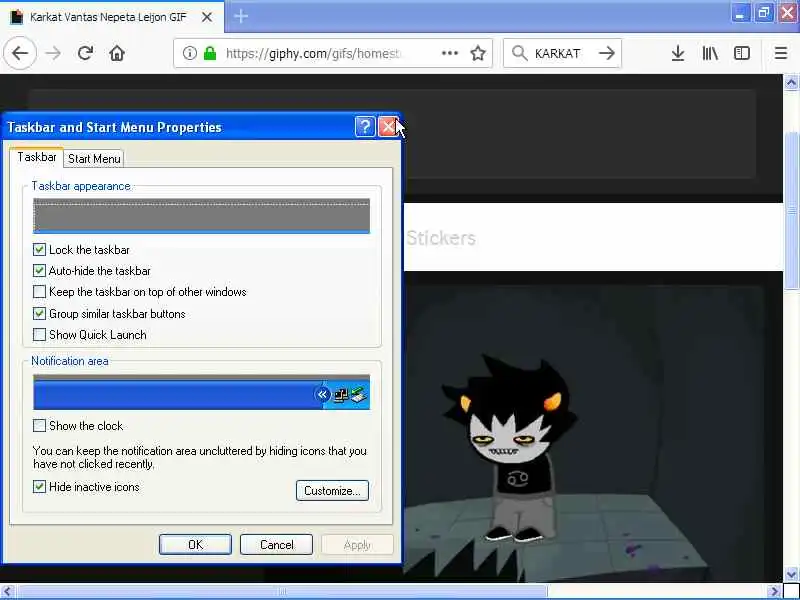Click the vertical scrollbar thumb

tap(791, 211)
